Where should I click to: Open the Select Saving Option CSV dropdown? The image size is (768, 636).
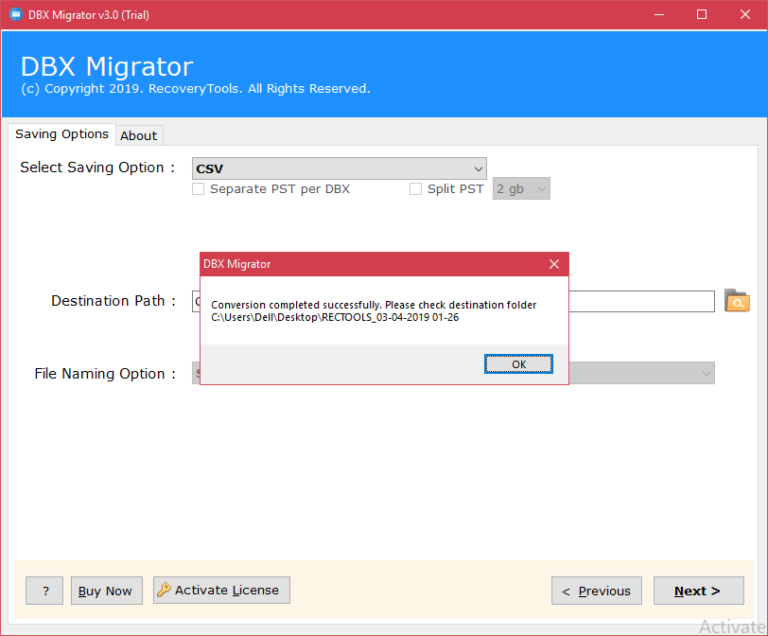pyautogui.click(x=339, y=169)
